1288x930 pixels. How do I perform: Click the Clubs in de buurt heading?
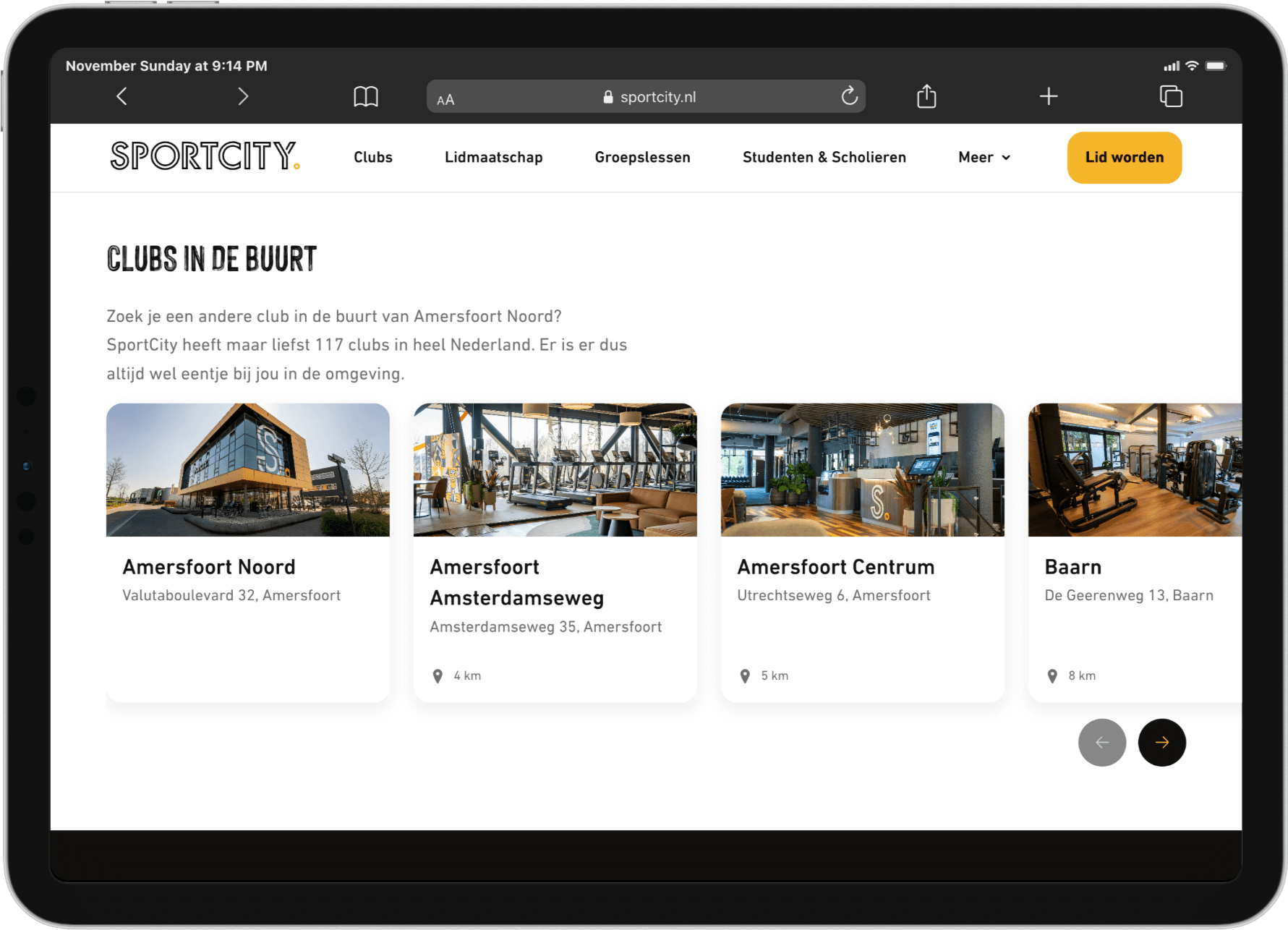point(212,259)
